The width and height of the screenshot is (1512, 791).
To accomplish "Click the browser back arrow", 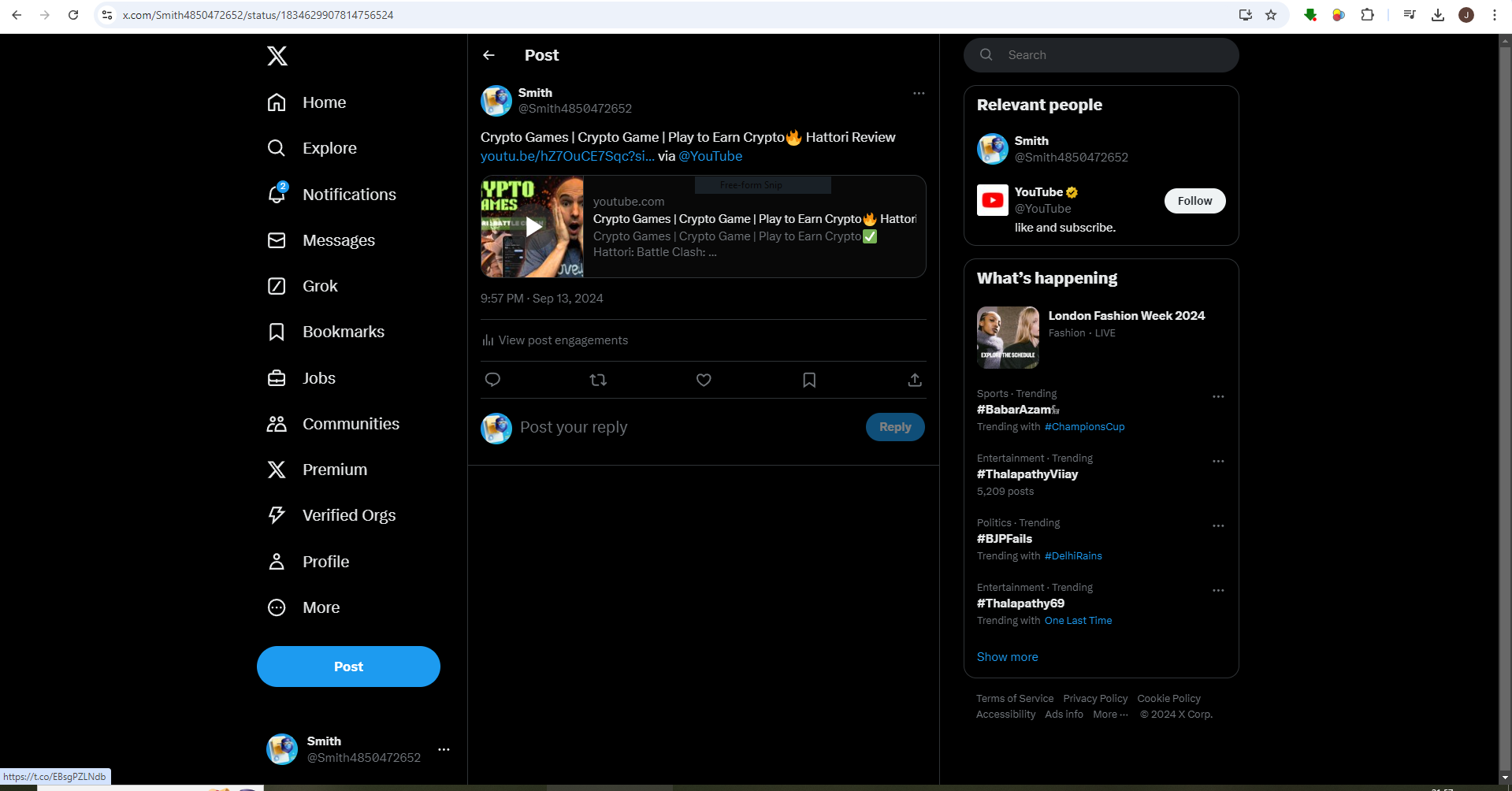I will [17, 15].
